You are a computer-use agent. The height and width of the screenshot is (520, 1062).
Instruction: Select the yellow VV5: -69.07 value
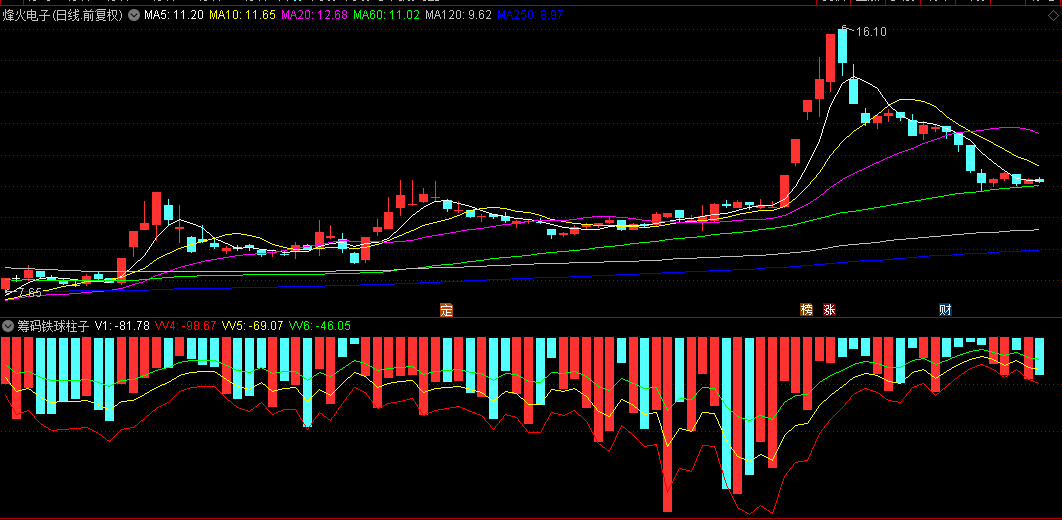coord(253,326)
